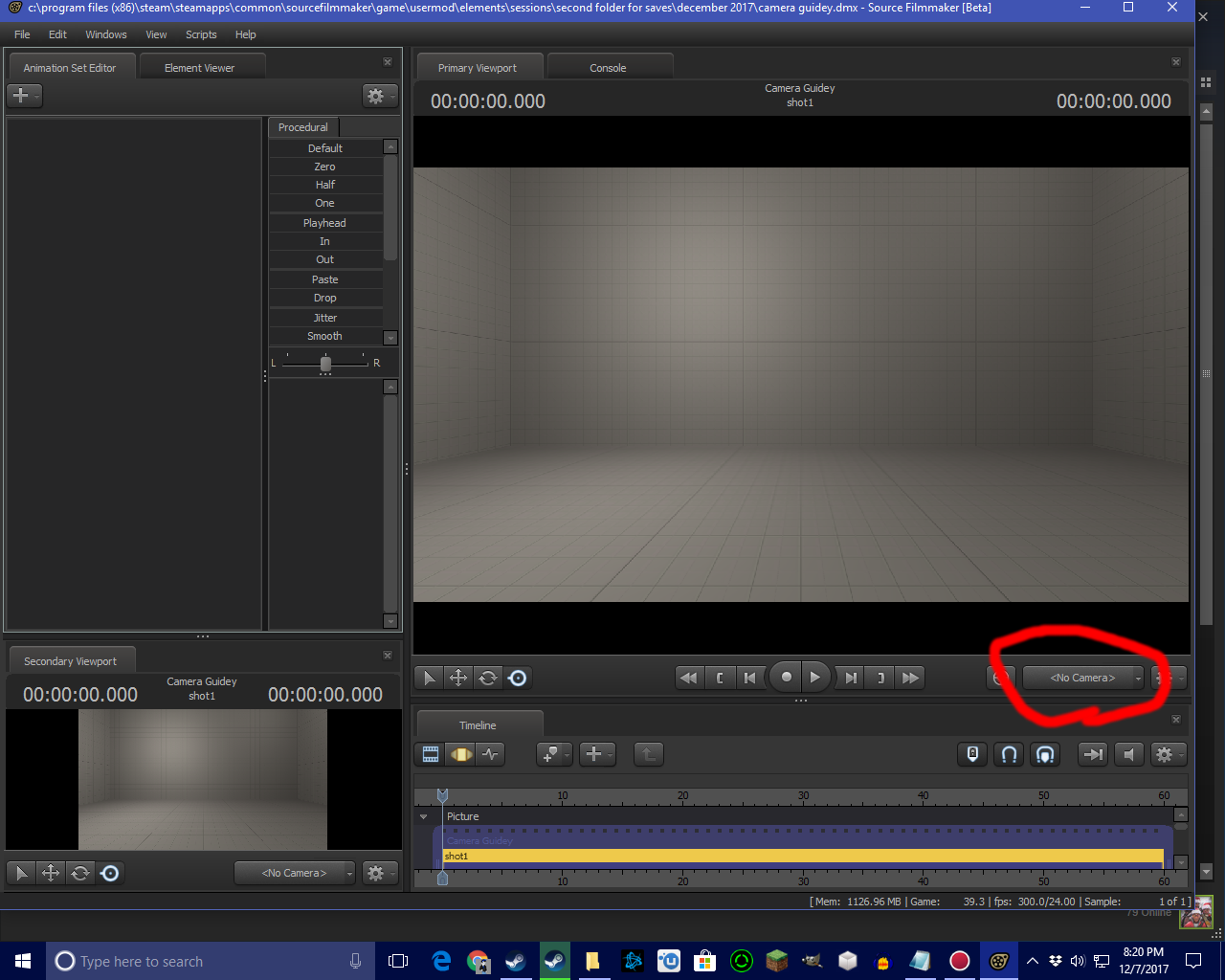Play the sequence in Primary Viewport
The height and width of the screenshot is (980, 1225).
[814, 678]
